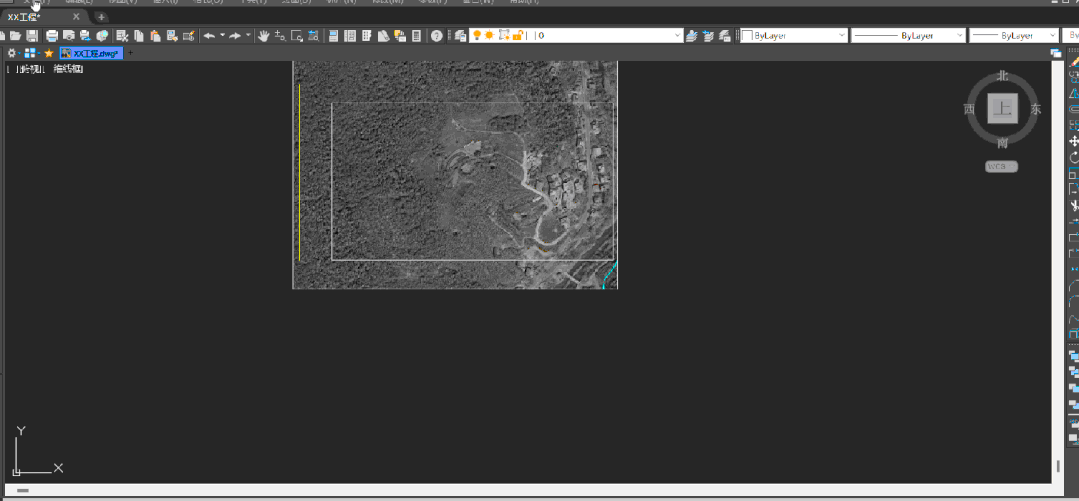This screenshot has height=501, width=1079.
Task: Click the vertical scrollbar thumb at lower right
Action: (x=1058, y=465)
